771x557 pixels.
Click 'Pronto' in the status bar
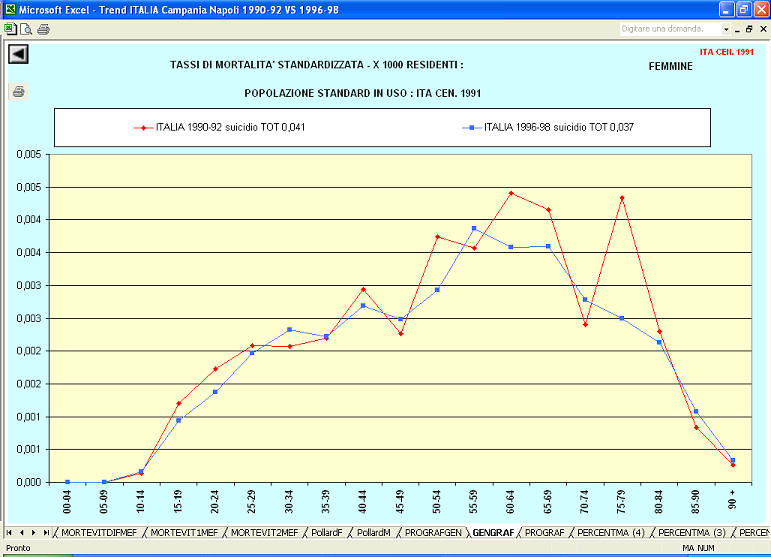(x=18, y=548)
